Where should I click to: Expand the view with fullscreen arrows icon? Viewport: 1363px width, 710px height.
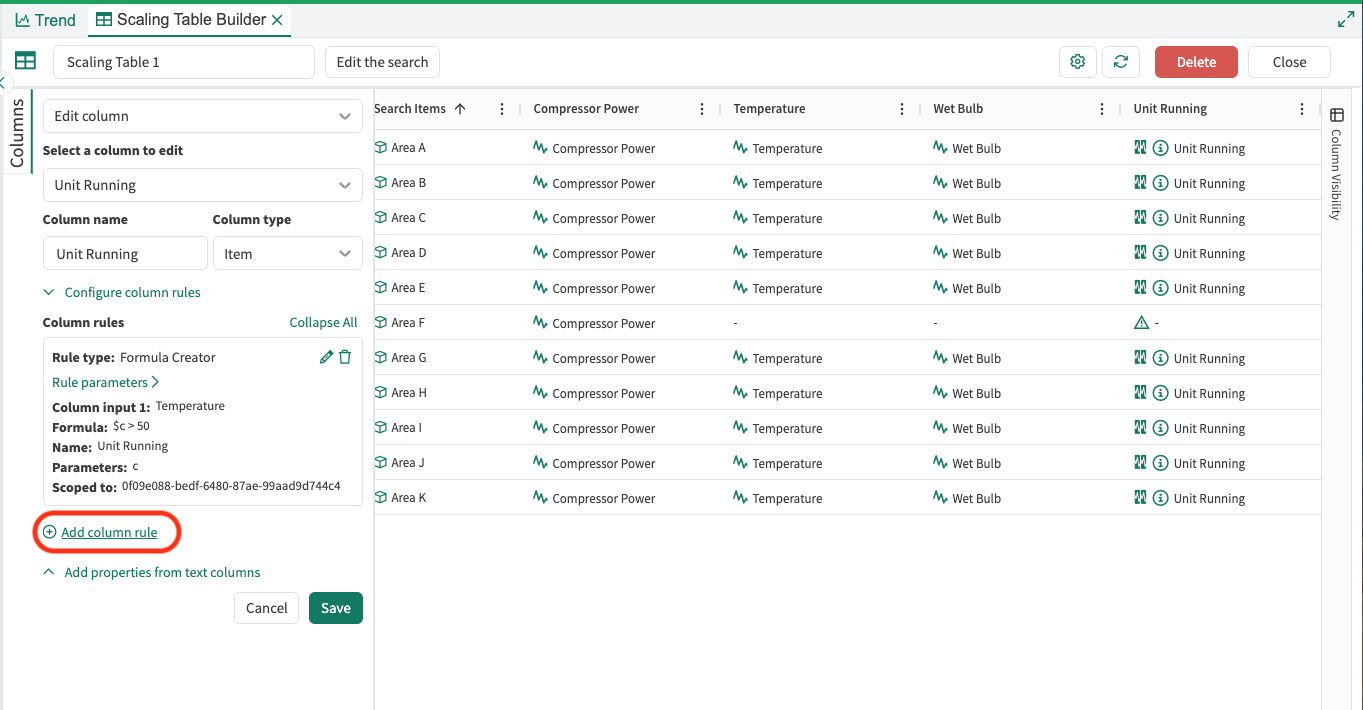click(x=1345, y=19)
